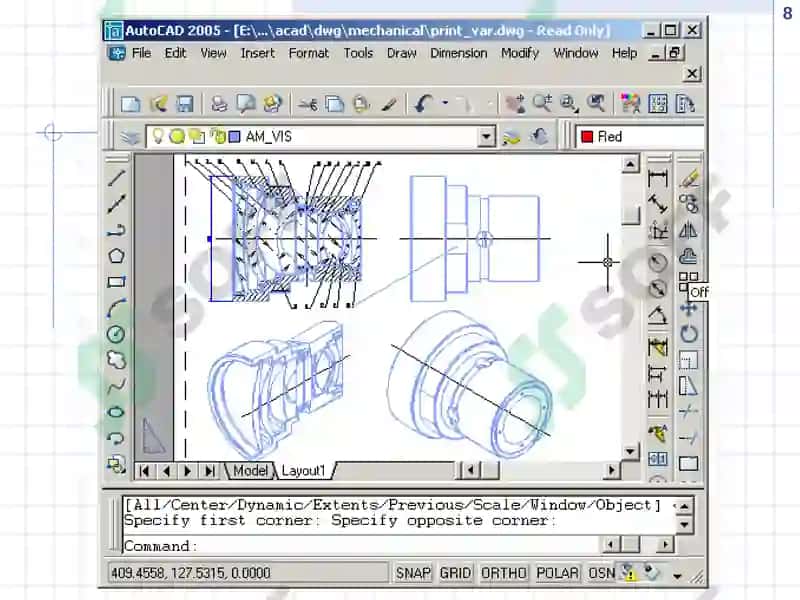Screen dimensions: 800x600
Task: Open the Modify menu
Action: 520,53
